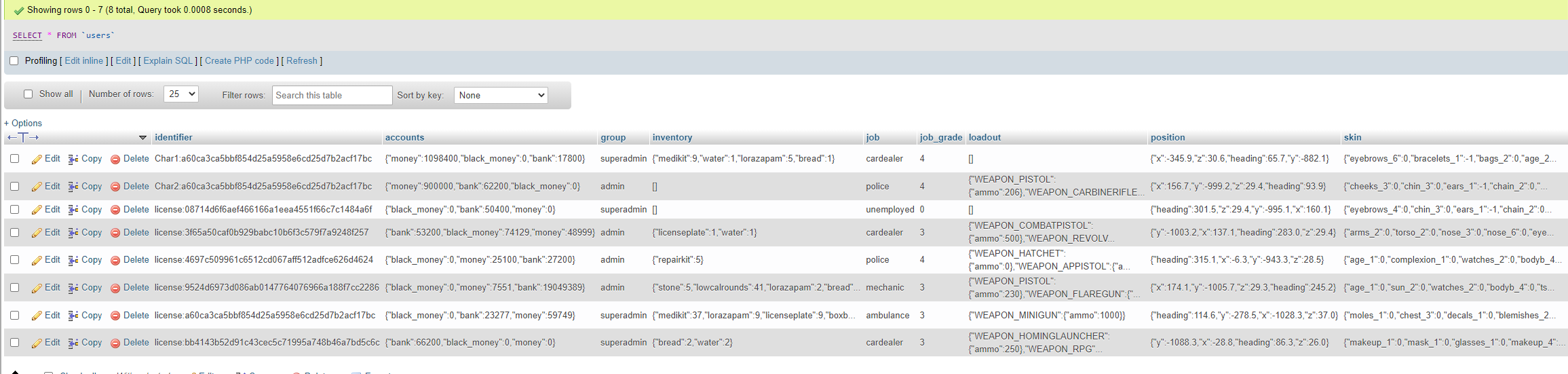Click Copy icon for license:9524d697 row

(73, 288)
